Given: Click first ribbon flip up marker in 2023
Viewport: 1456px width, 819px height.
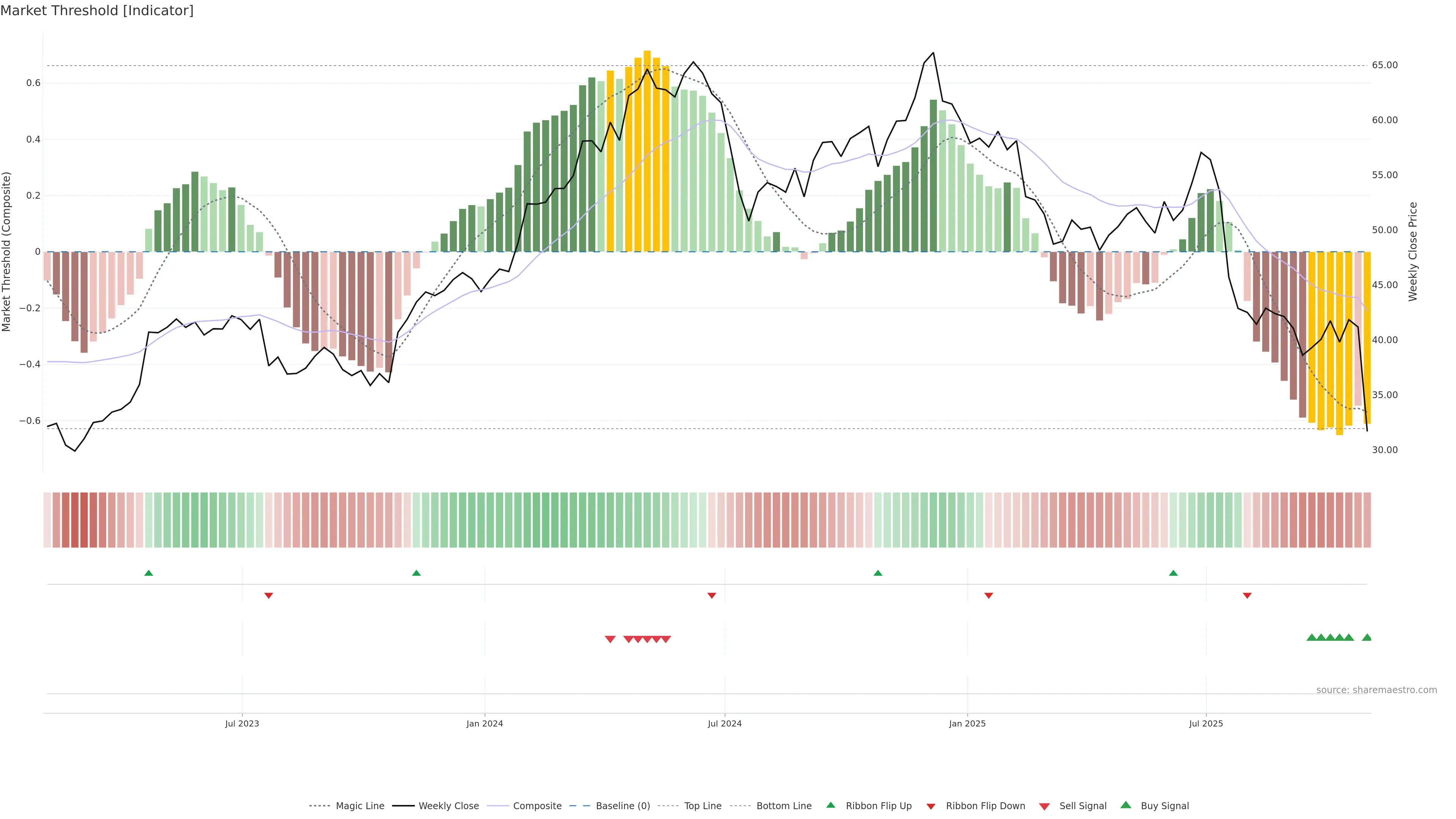Looking at the screenshot, I should click(149, 573).
